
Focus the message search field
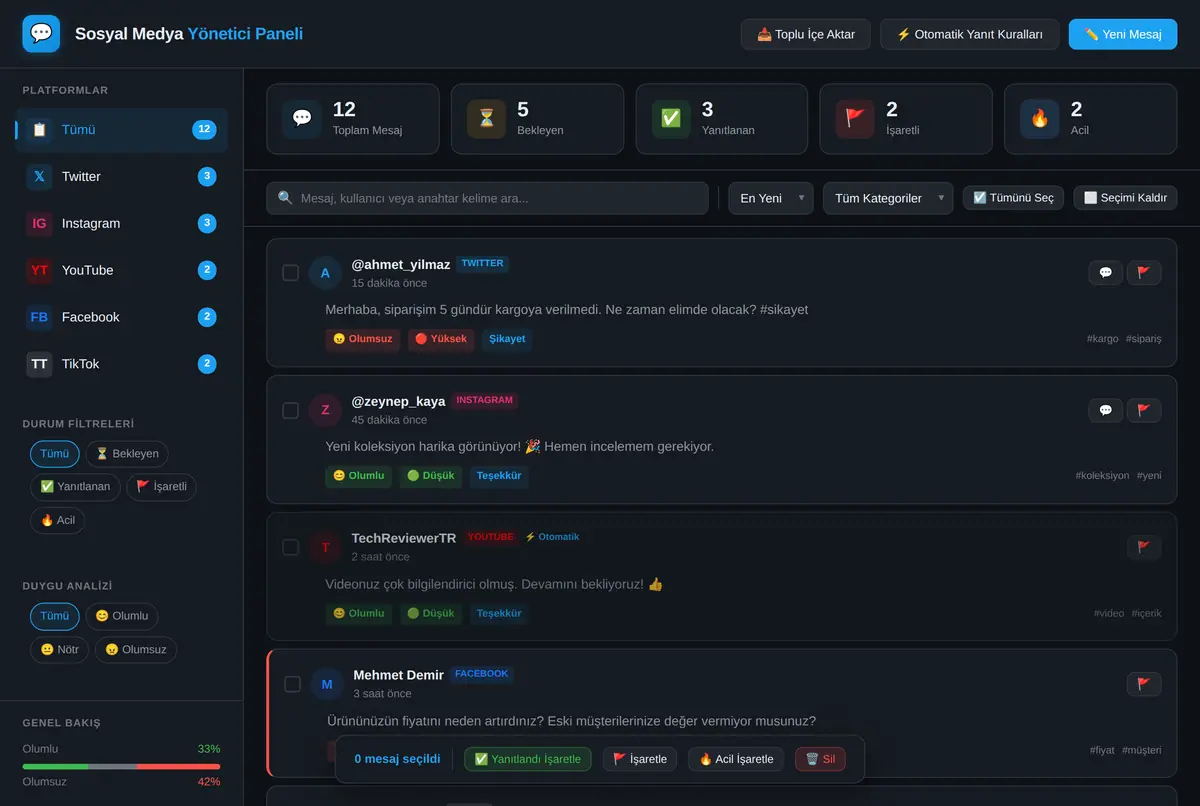click(487, 198)
